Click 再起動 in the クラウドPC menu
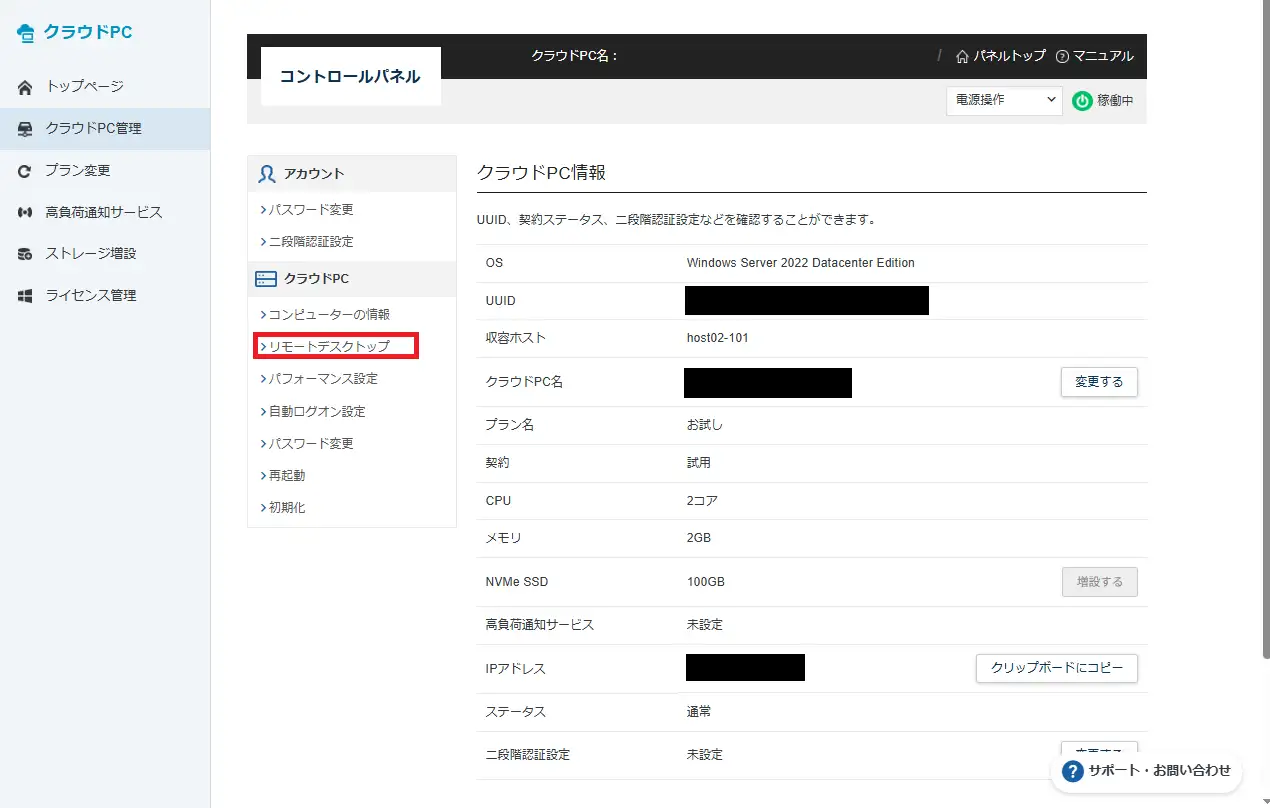 (x=286, y=475)
